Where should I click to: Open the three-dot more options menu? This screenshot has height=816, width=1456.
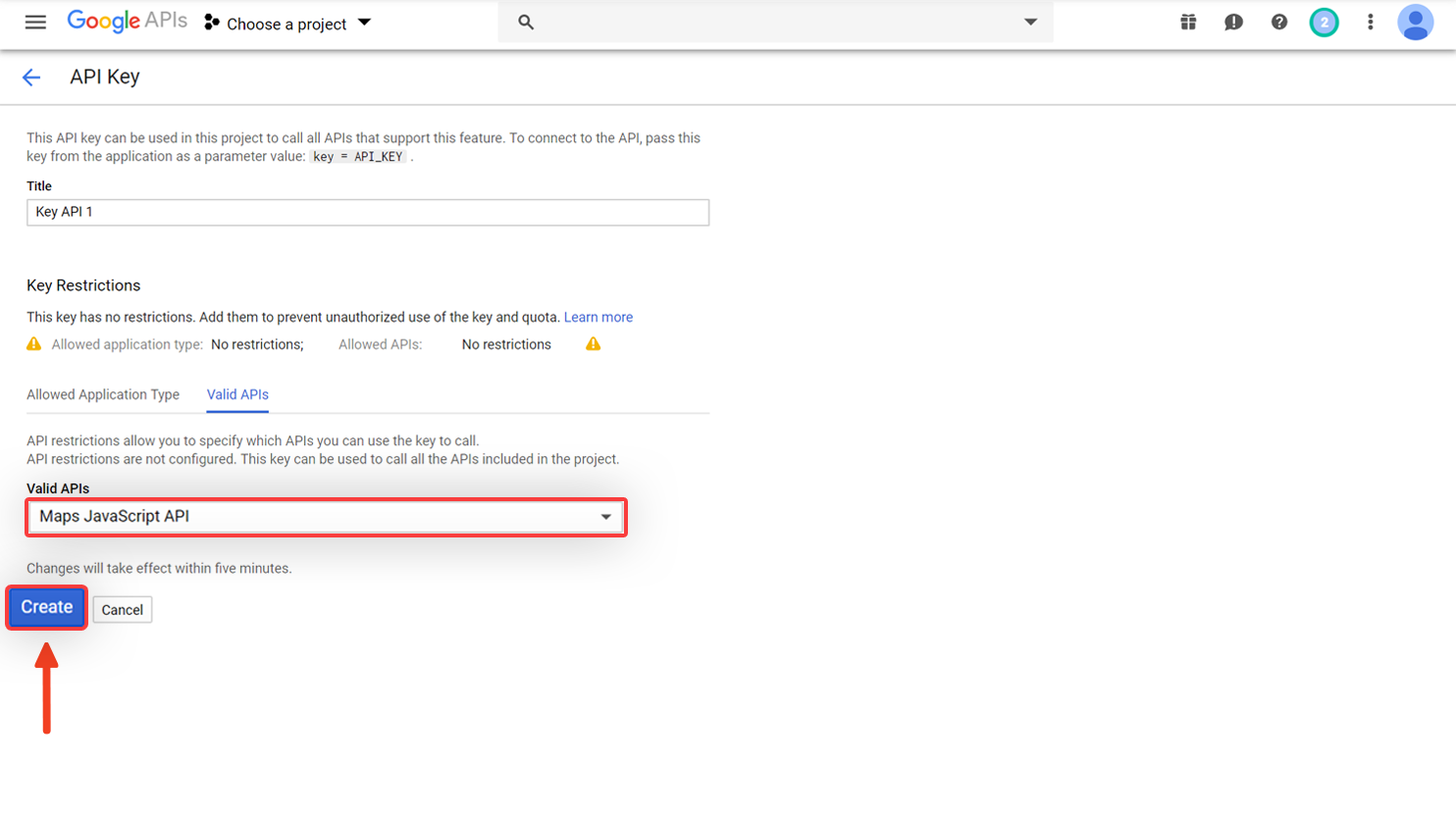tap(1371, 22)
